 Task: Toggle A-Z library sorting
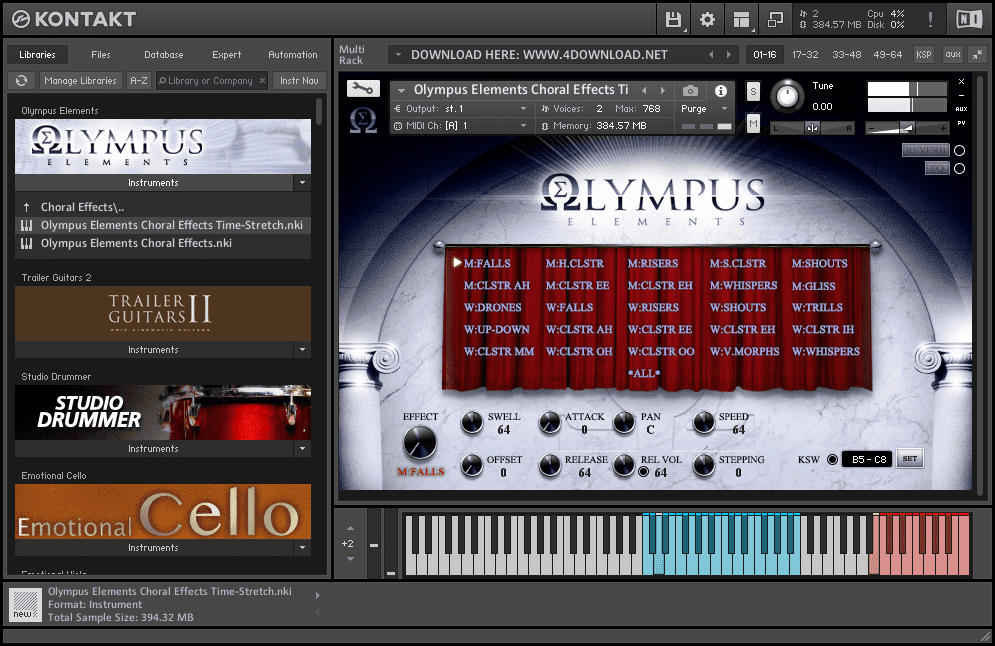click(x=138, y=81)
